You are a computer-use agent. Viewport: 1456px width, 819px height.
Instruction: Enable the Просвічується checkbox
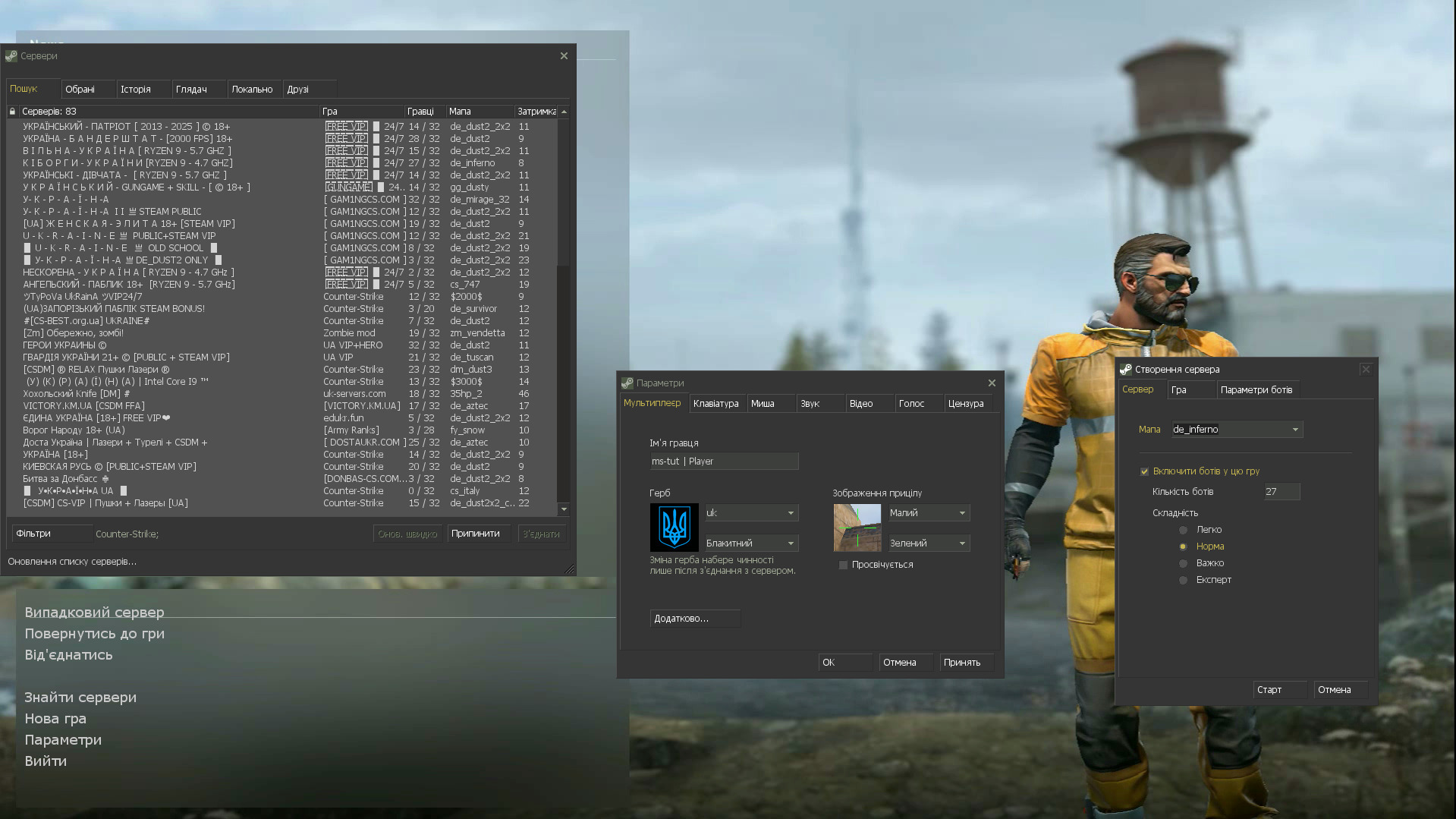pyautogui.click(x=843, y=565)
